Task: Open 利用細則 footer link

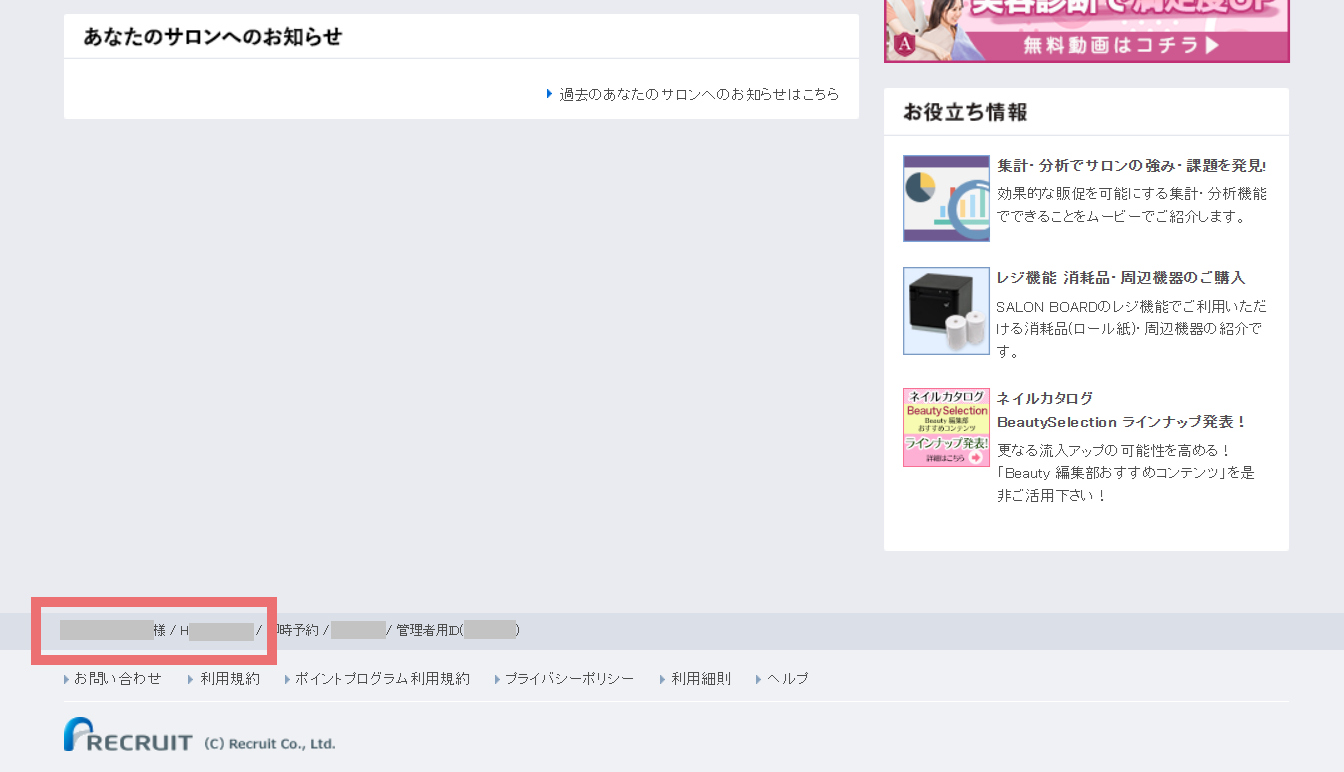Action: pyautogui.click(x=700, y=679)
